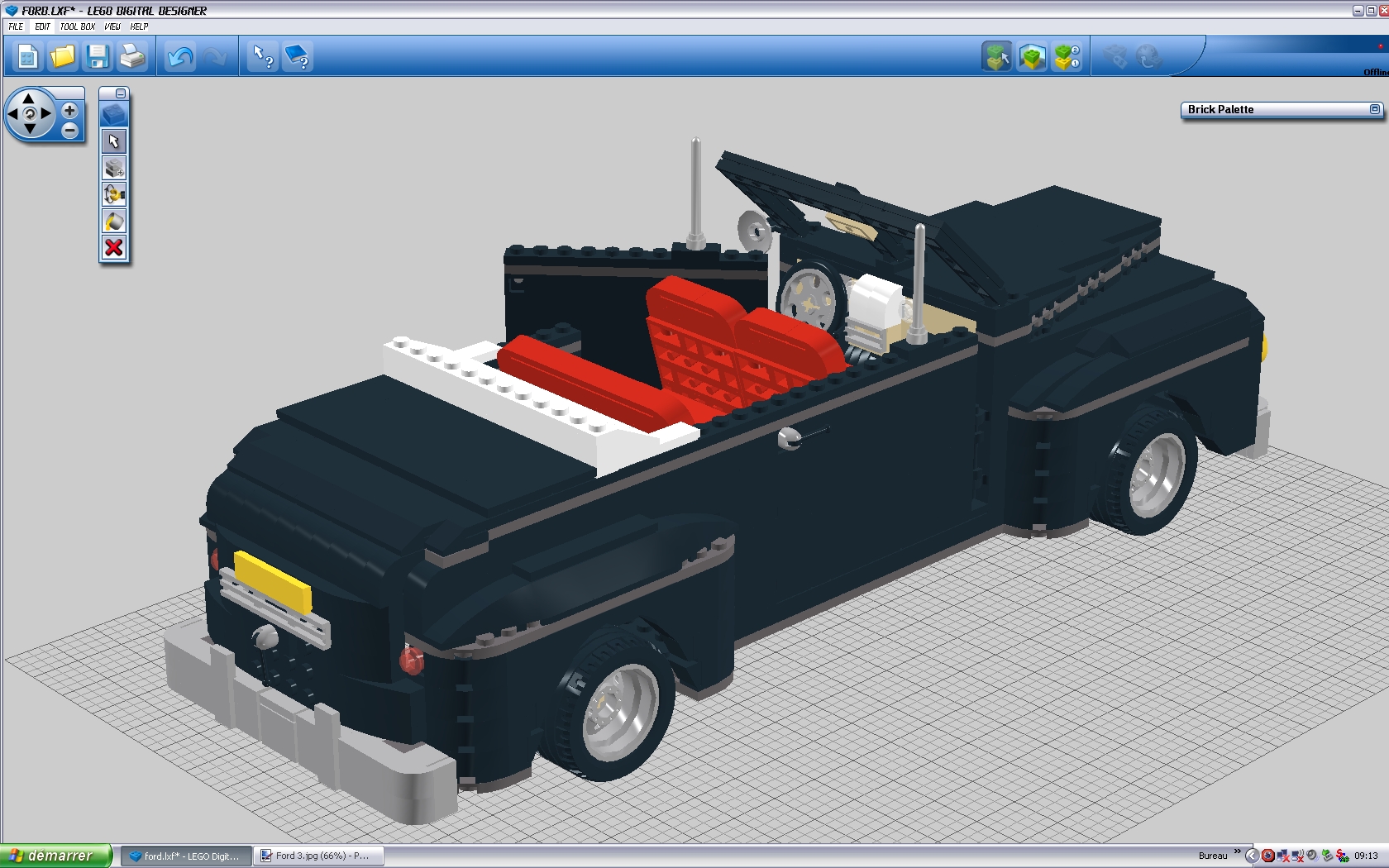The image size is (1389, 868).
Task: Expand camera view downward arrow
Action: tap(29, 130)
